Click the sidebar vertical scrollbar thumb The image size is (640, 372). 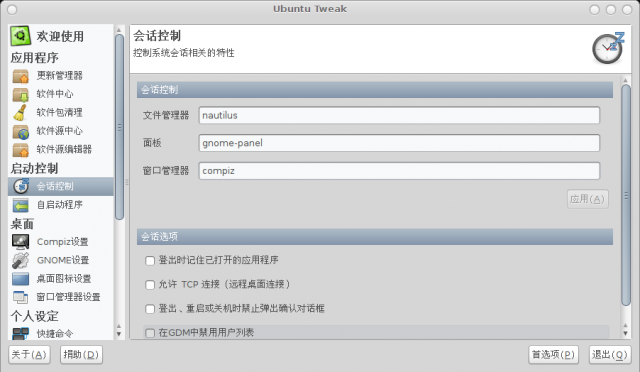tap(119, 127)
